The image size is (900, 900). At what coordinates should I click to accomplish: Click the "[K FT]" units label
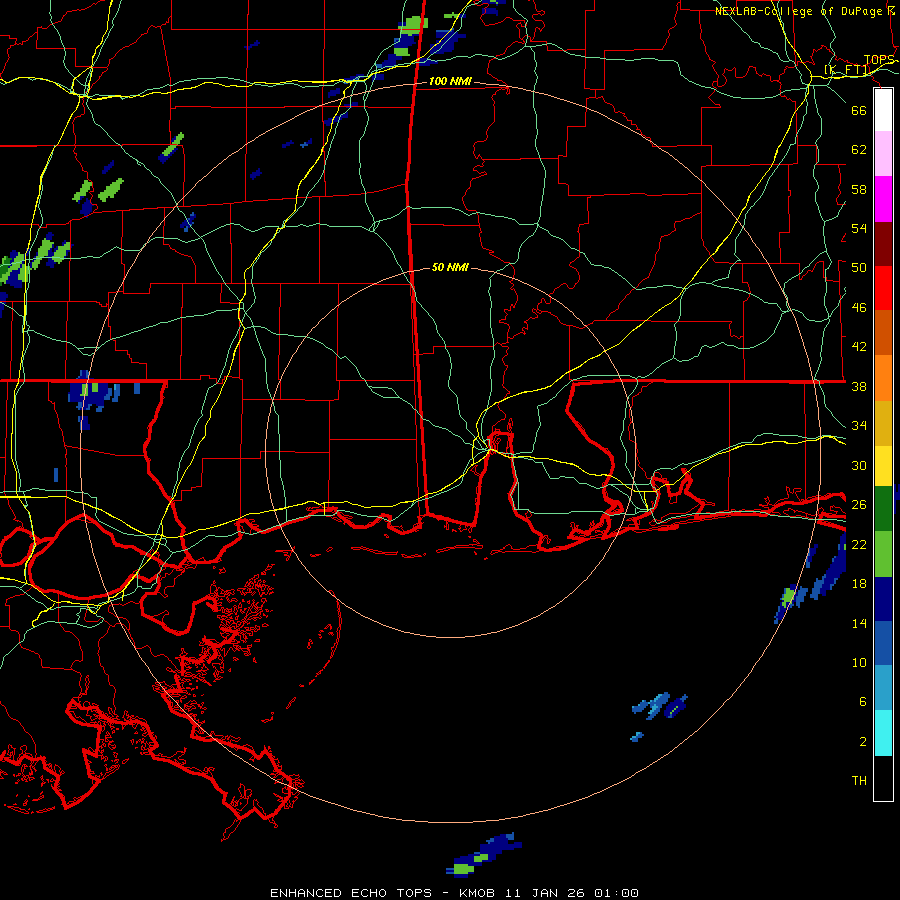pos(847,70)
